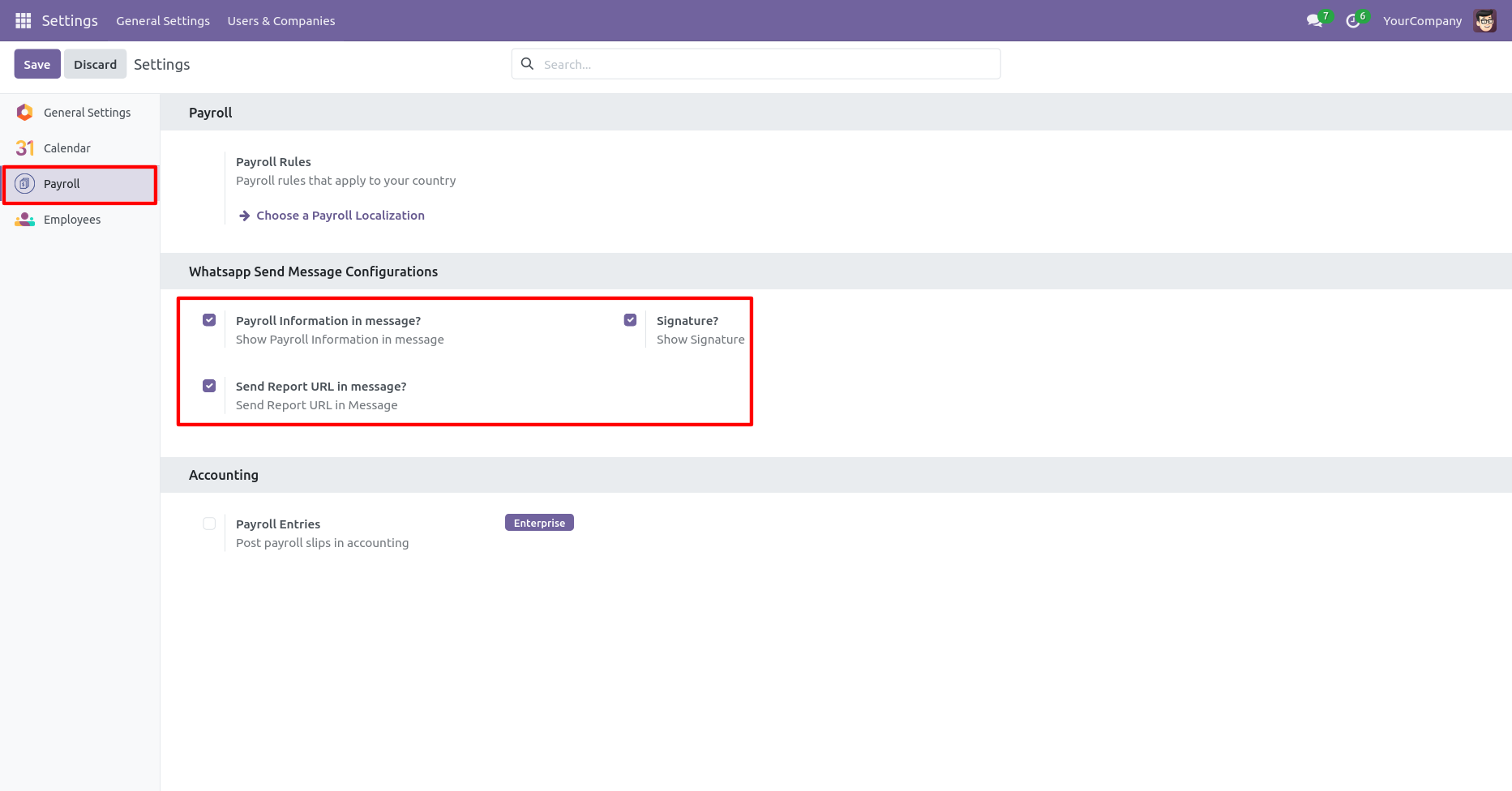Open General Settings top menu
This screenshot has width=1512, height=791.
pyautogui.click(x=163, y=21)
